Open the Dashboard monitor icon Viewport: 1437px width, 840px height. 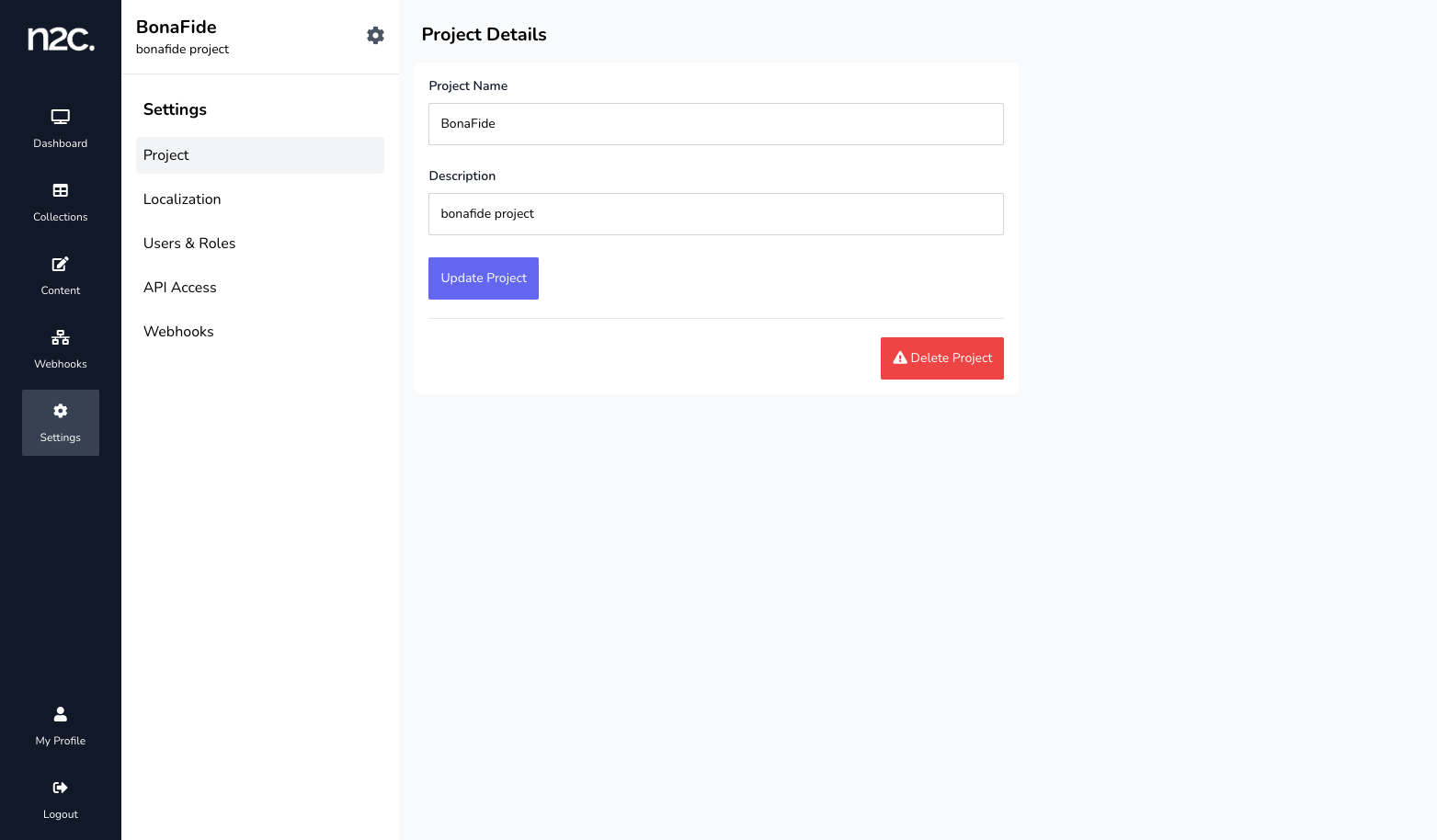coord(61,118)
